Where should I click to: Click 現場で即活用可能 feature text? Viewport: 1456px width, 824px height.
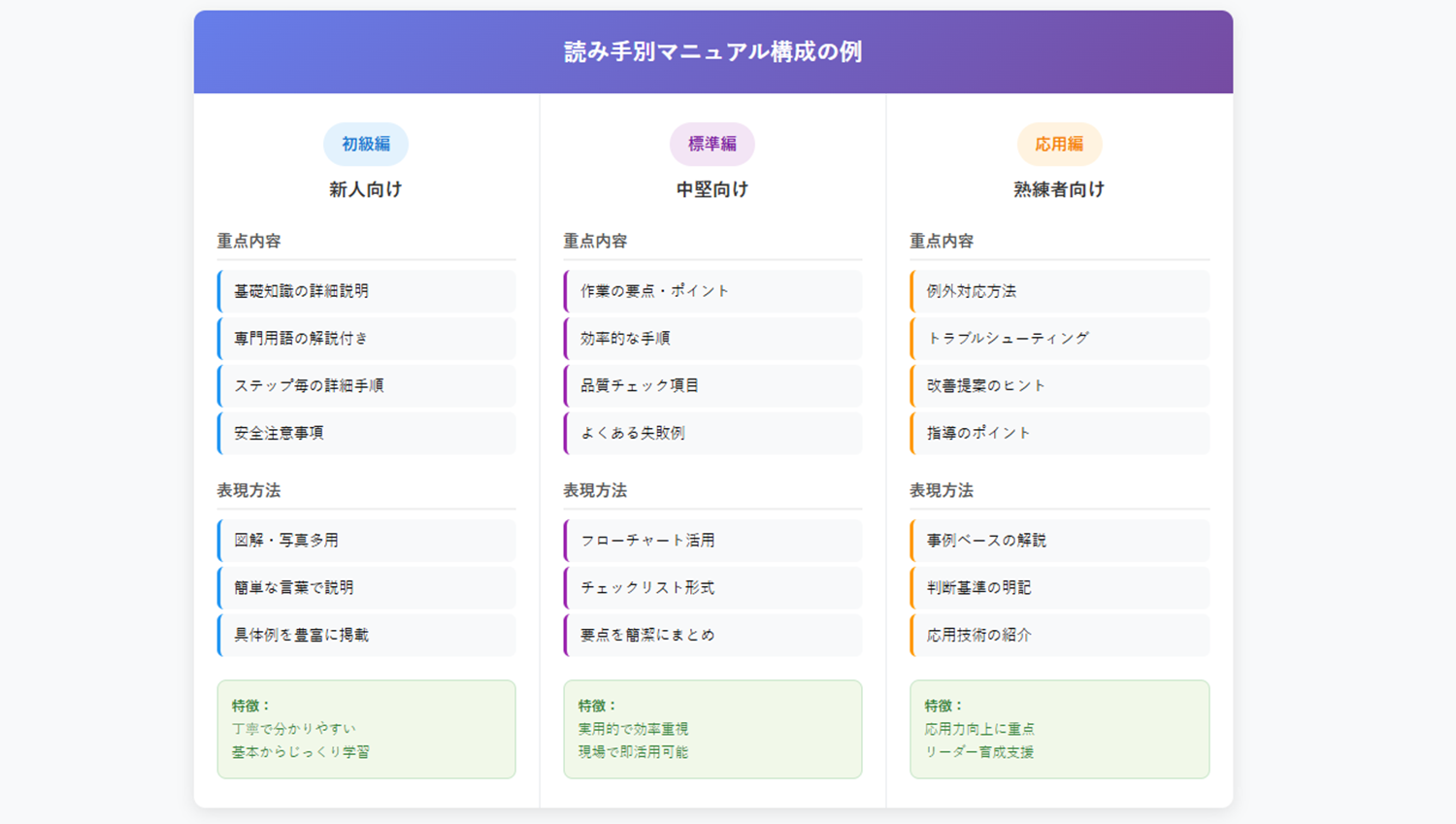(633, 752)
